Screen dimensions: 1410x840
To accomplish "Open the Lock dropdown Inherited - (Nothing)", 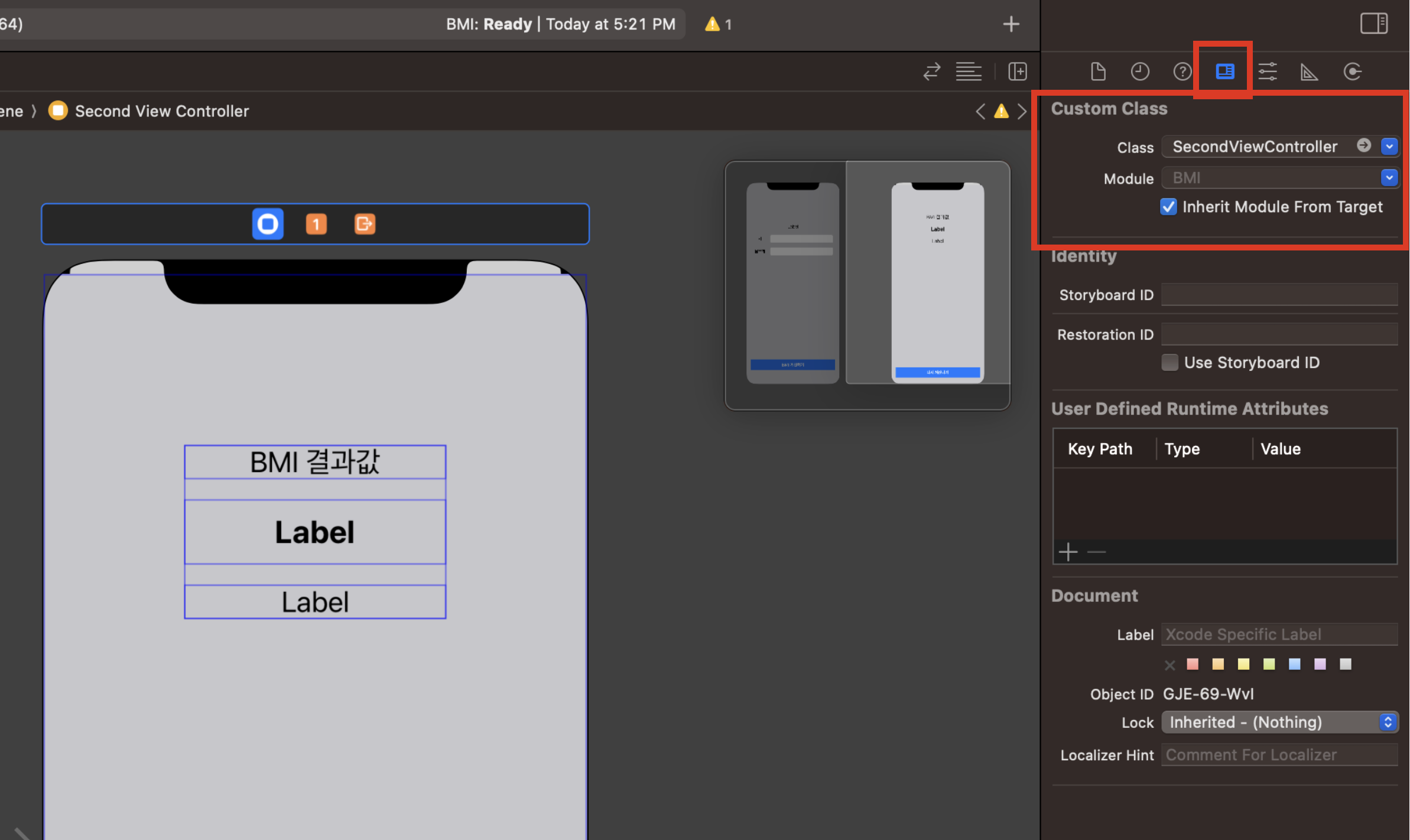I will [x=1279, y=722].
